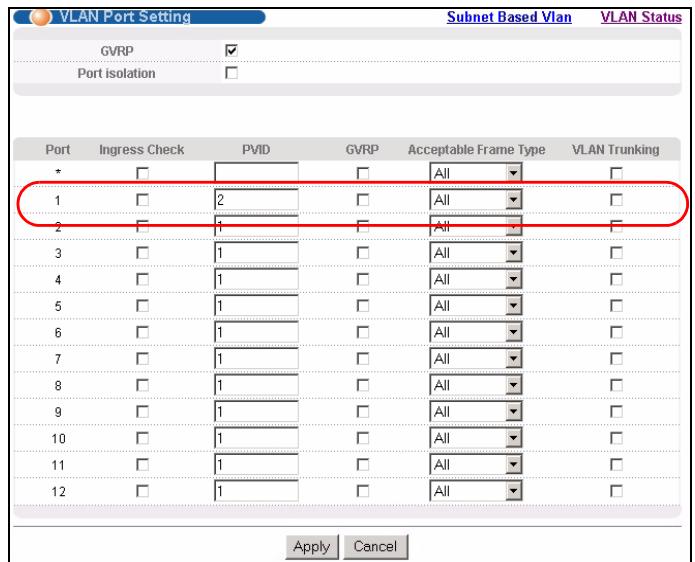Click port number 10 label
The image size is (695, 562).
pos(59,439)
